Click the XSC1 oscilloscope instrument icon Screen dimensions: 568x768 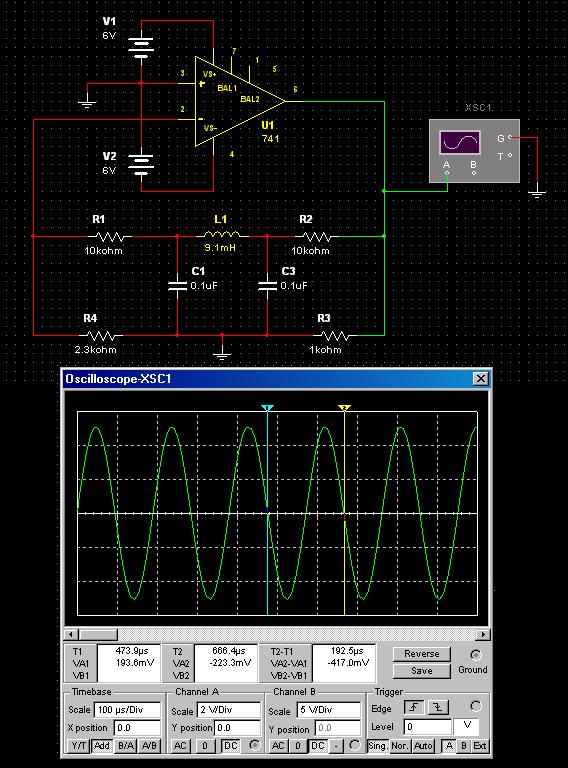(474, 151)
